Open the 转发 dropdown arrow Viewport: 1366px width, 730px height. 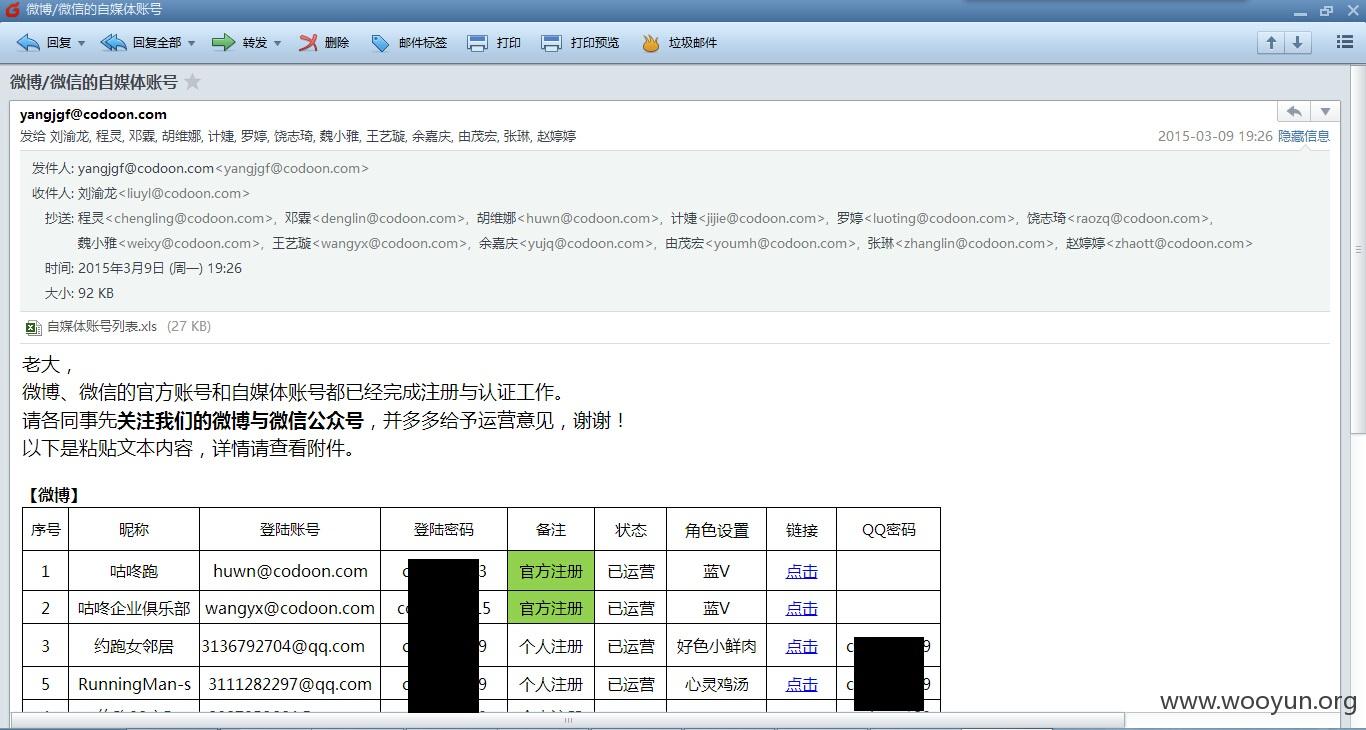click(277, 43)
